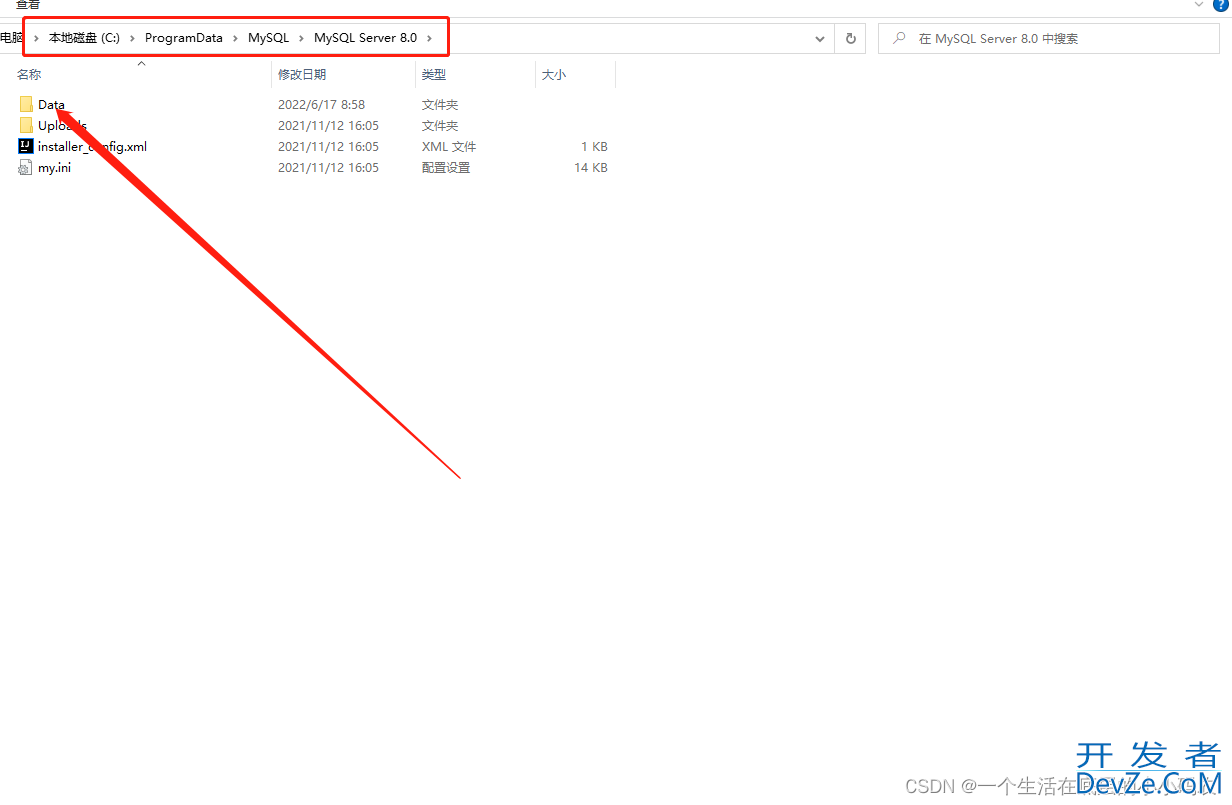Refresh the MySQL Server 8.0 folder view
Screen dimensions: 1232x805
851,38
